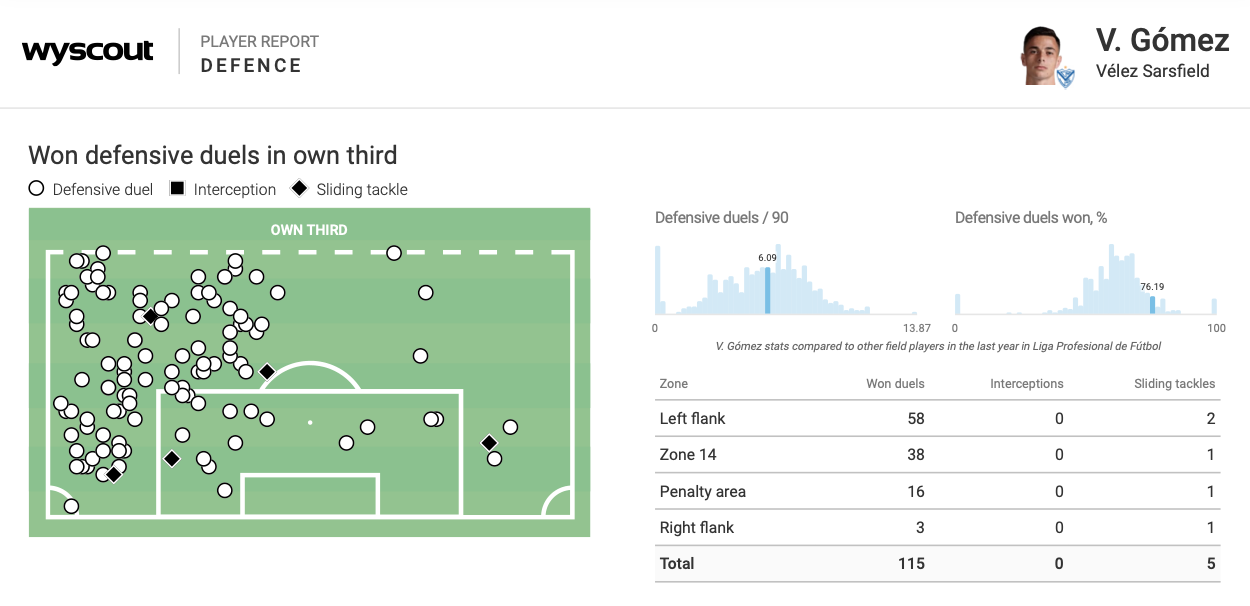Select the Interception square legend icon

[177, 188]
